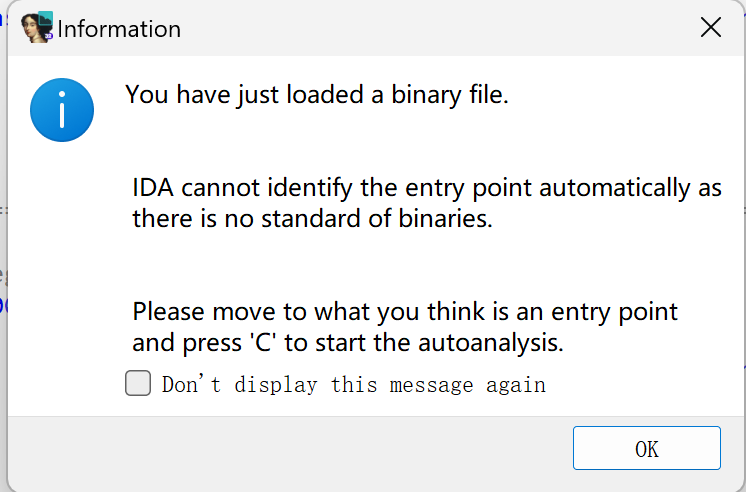Click the quoted 'C' key in message
The width and height of the screenshot is (746, 492).
[x=263, y=342]
